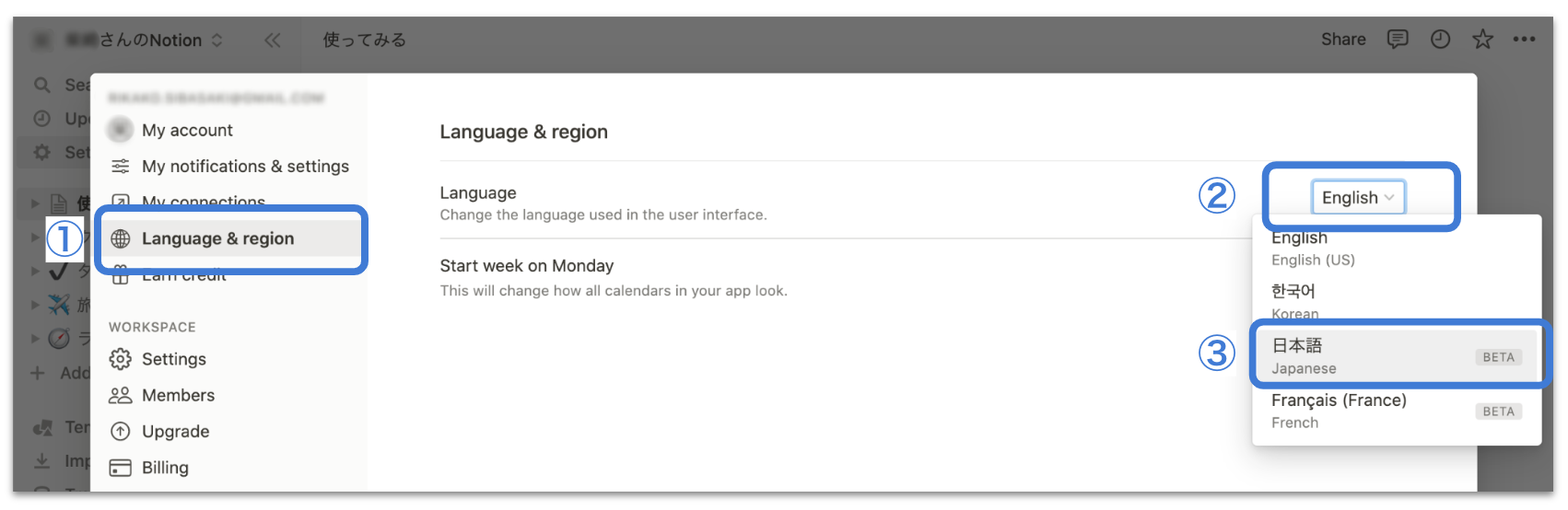This screenshot has width=1568, height=510.
Task: Click the Upgrade arrow icon
Action: tap(121, 432)
